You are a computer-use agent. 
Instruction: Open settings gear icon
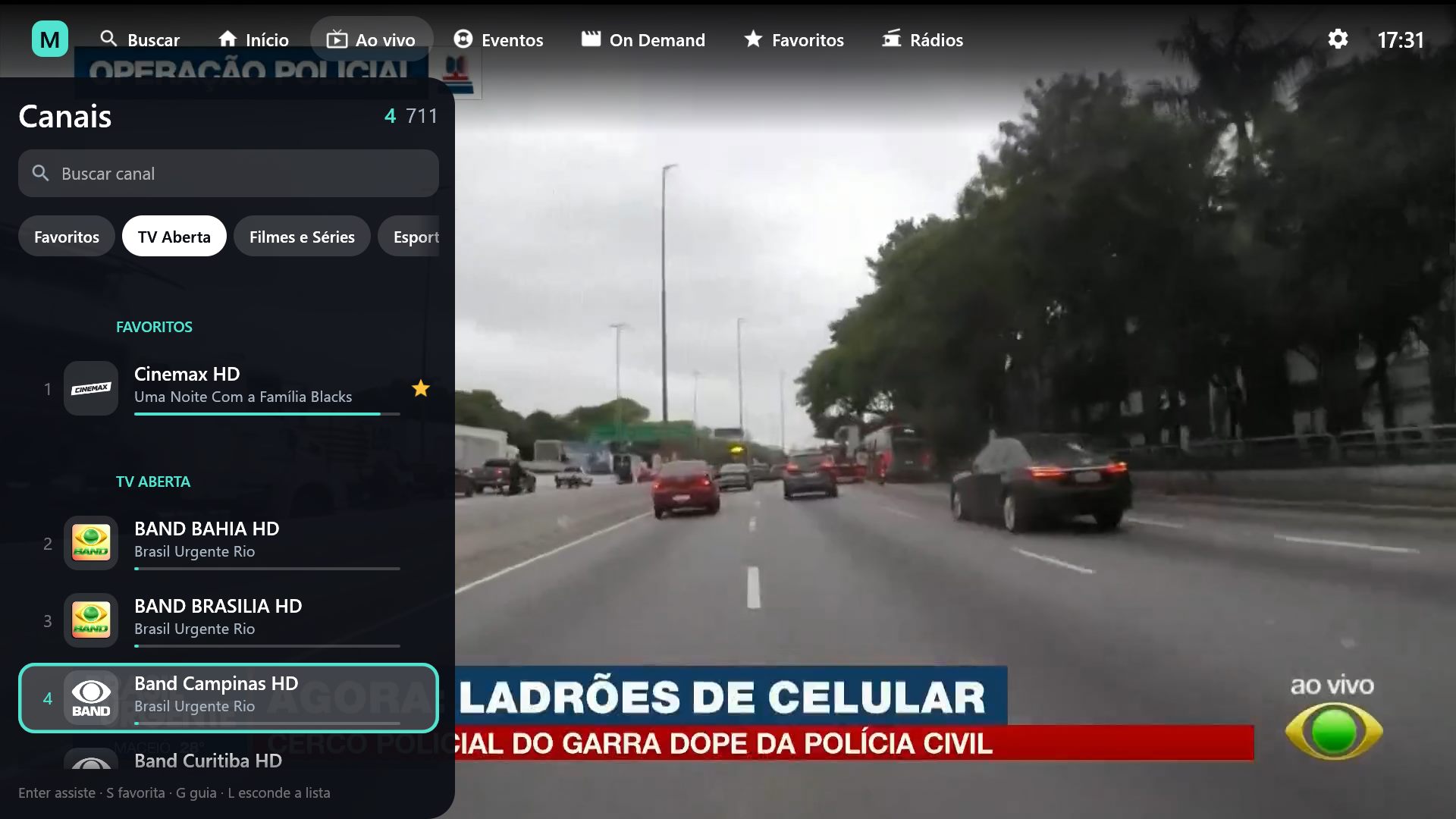pos(1338,39)
